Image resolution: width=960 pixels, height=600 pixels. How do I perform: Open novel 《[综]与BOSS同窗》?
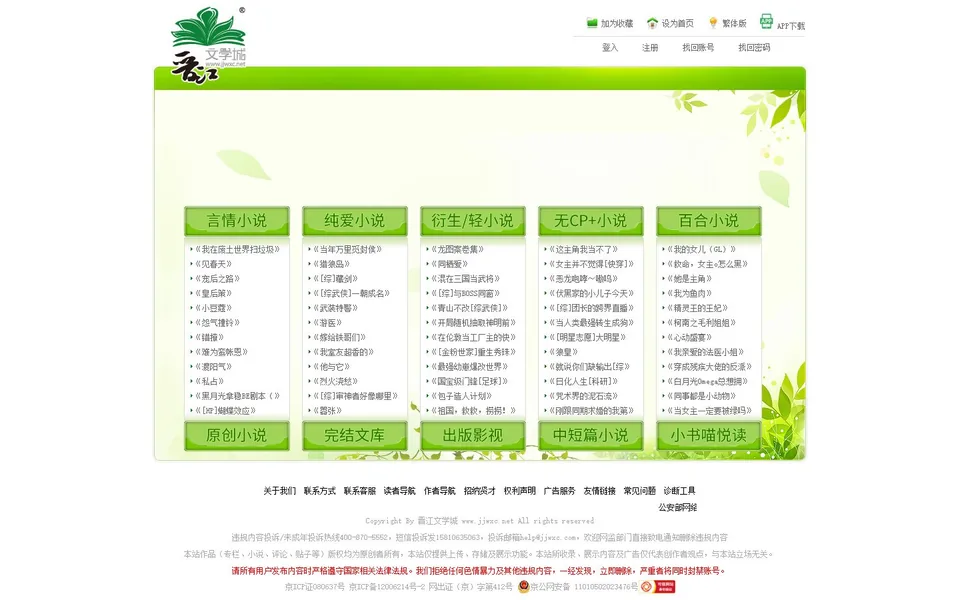click(465, 293)
